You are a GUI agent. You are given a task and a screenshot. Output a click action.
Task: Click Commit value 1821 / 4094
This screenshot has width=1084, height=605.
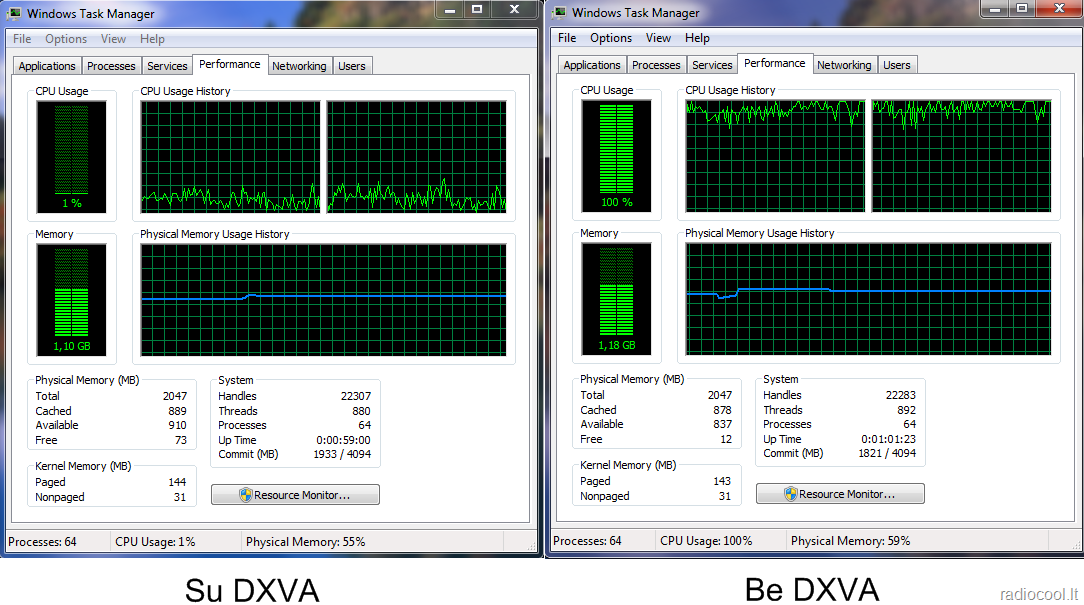886,454
